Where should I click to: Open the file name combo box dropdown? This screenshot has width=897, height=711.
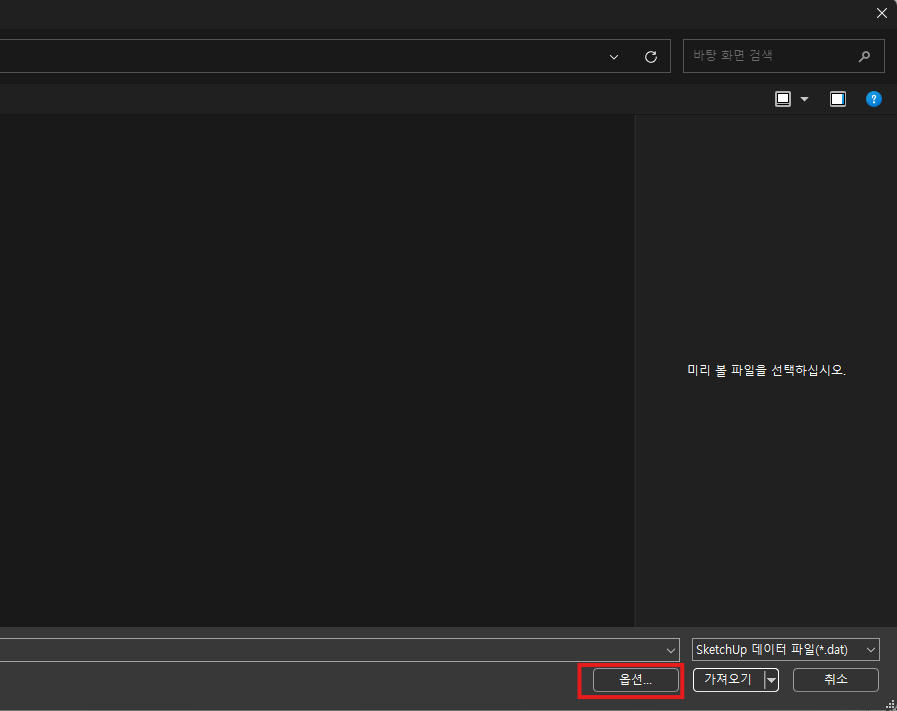[x=671, y=650]
